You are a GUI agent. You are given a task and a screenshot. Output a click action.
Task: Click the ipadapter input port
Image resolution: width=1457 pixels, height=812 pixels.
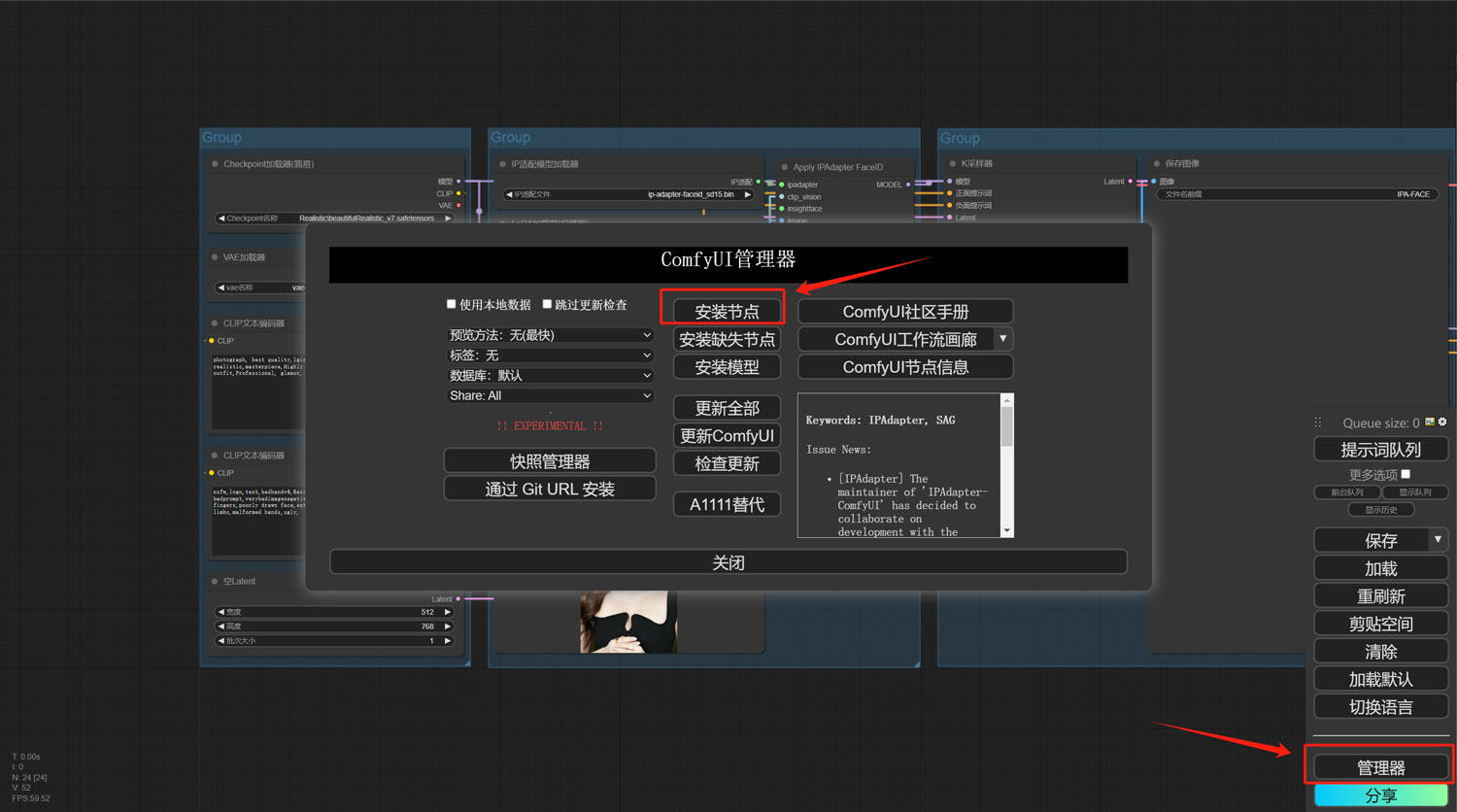coord(782,185)
